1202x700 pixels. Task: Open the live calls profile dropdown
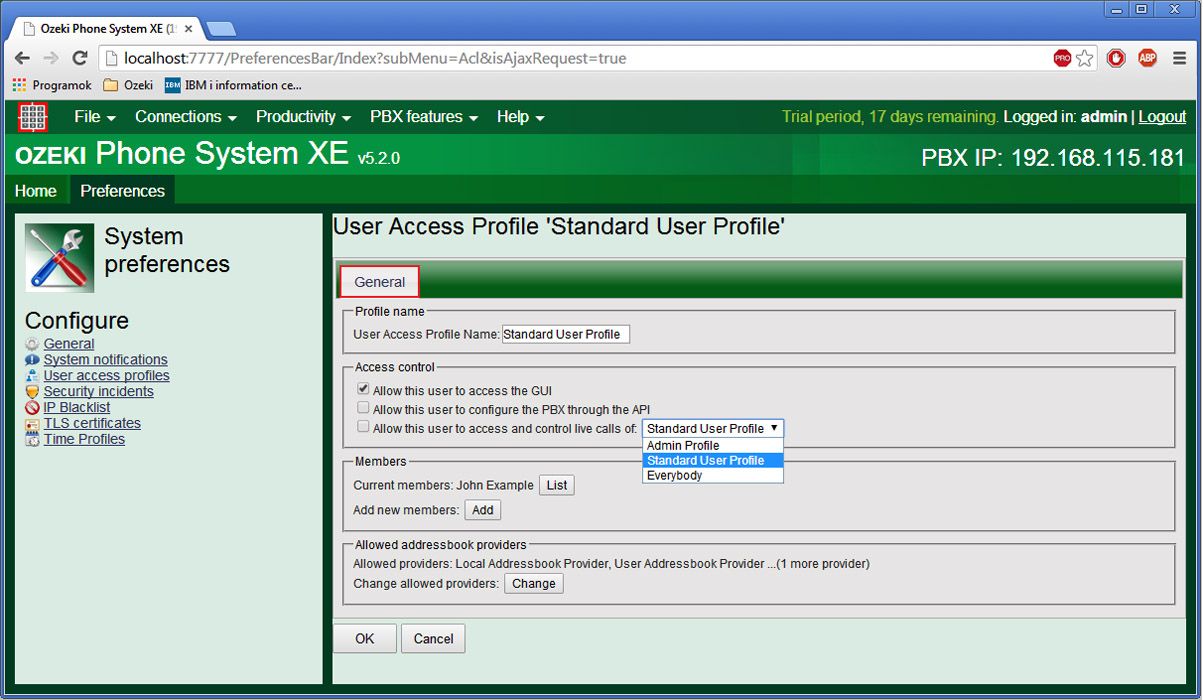coord(713,428)
